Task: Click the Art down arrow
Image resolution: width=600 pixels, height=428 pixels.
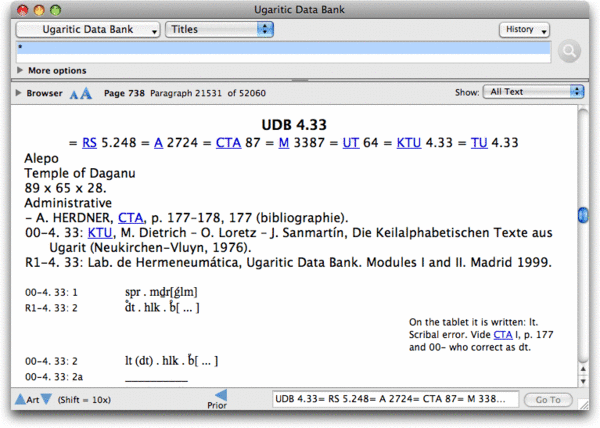Action: (46, 399)
